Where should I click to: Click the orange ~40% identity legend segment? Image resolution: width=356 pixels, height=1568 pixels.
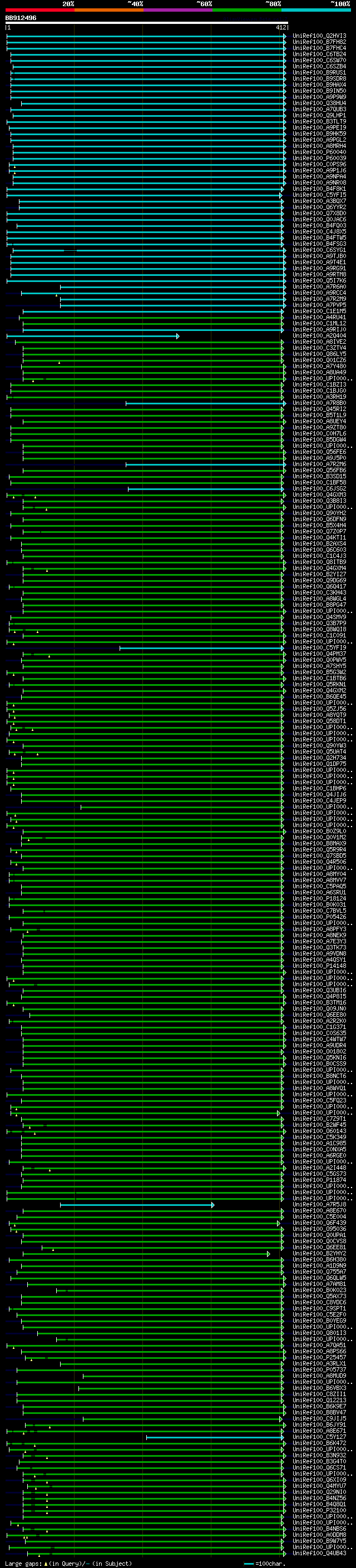click(109, 10)
